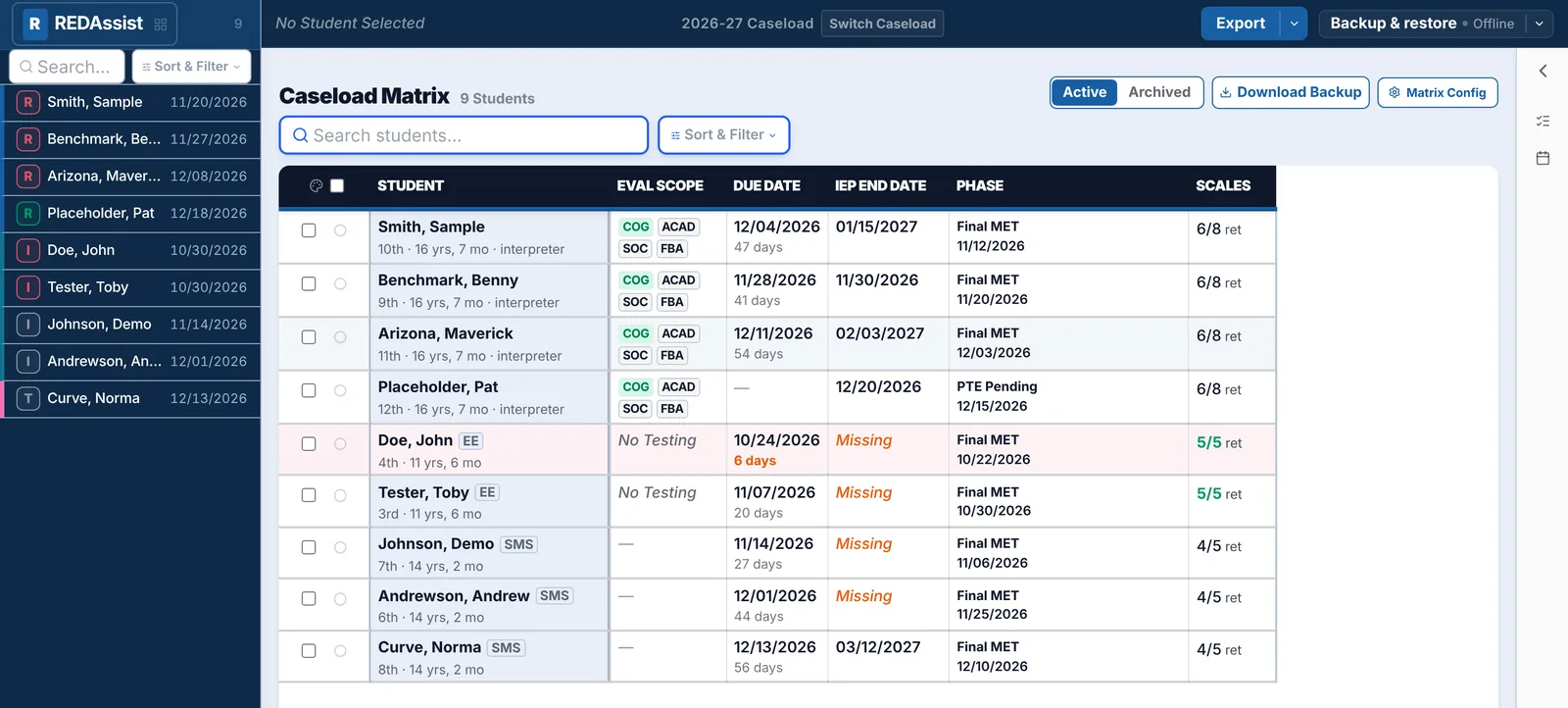This screenshot has width=1568, height=708.
Task: Open the checklist panel icon in right rail
Action: (x=1543, y=122)
